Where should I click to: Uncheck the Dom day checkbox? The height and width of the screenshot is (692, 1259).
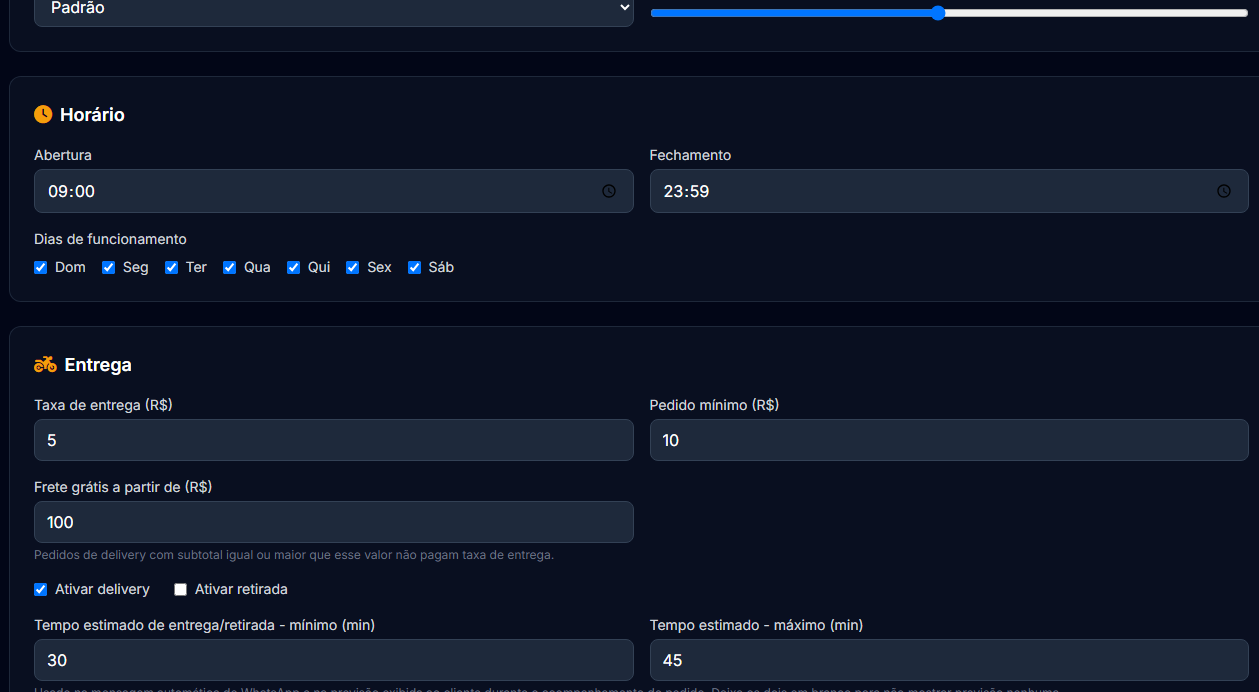41,267
